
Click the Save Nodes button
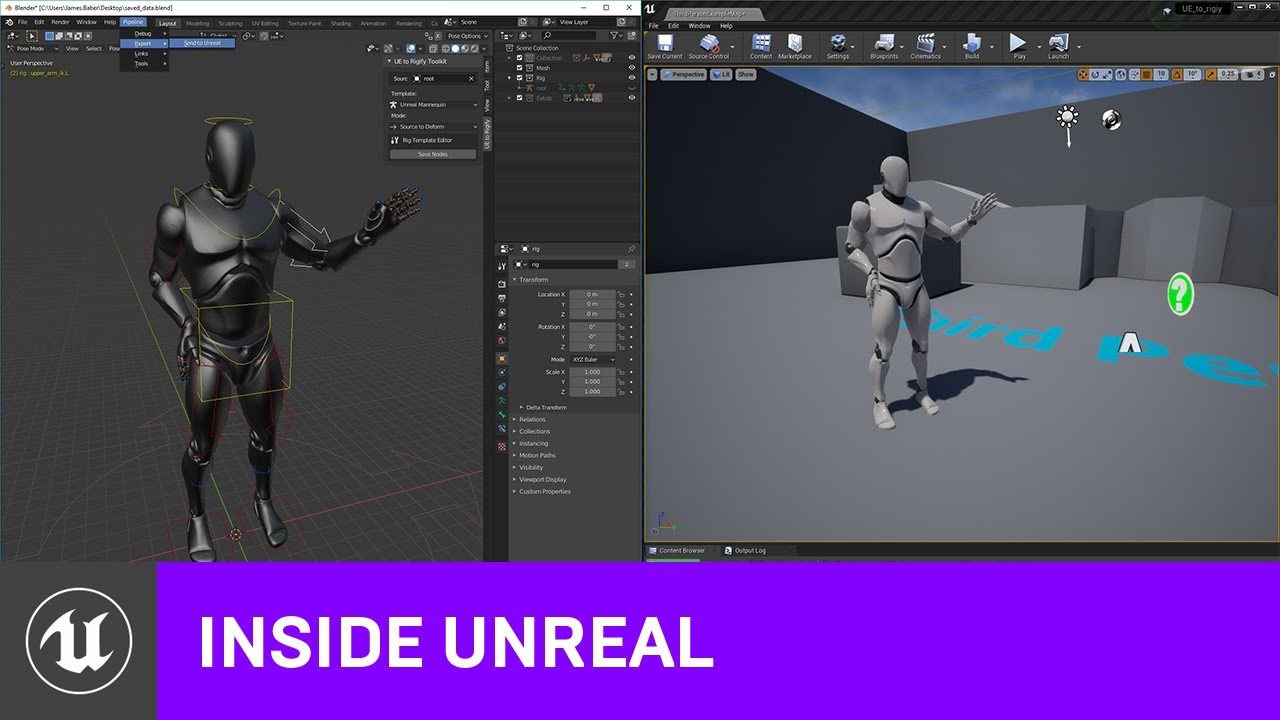pyautogui.click(x=432, y=154)
